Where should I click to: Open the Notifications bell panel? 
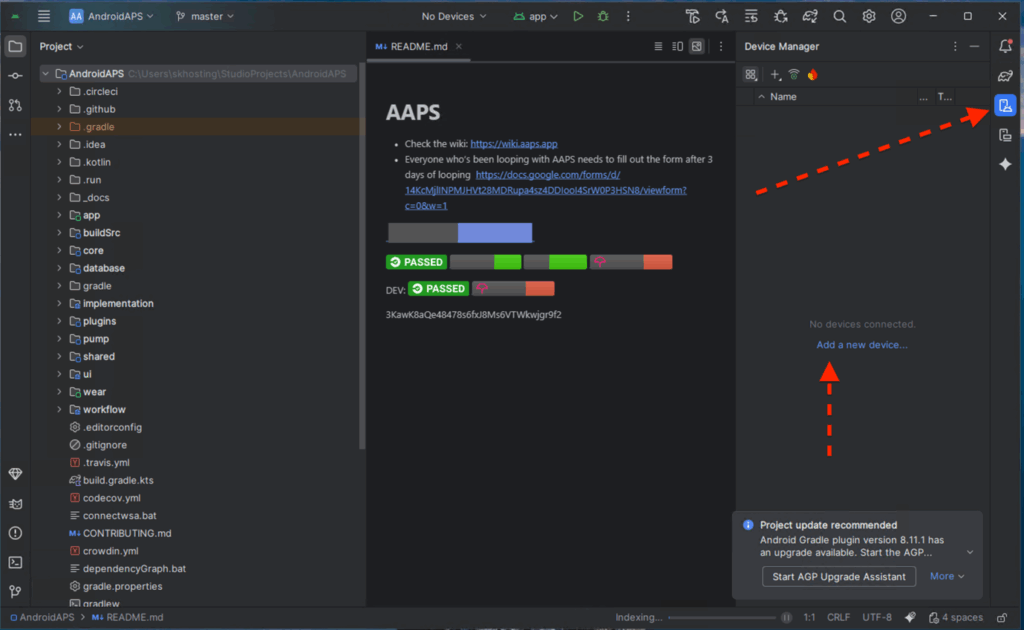(x=1005, y=46)
